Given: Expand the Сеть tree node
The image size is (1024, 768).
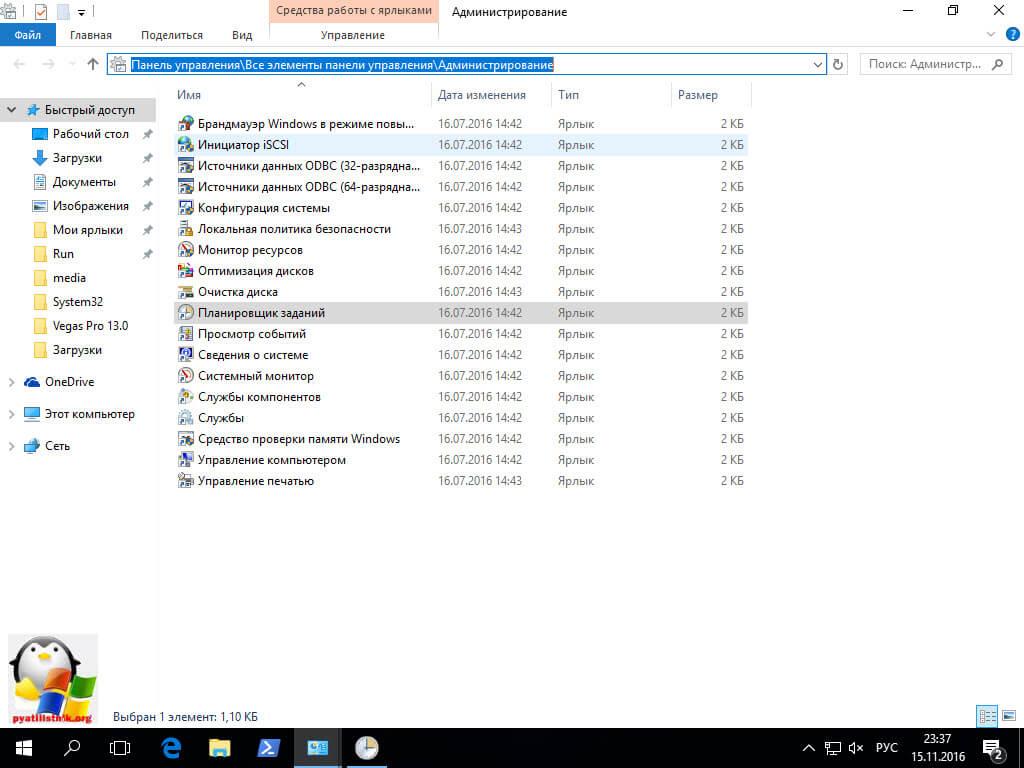Looking at the screenshot, I should pyautogui.click(x=11, y=446).
